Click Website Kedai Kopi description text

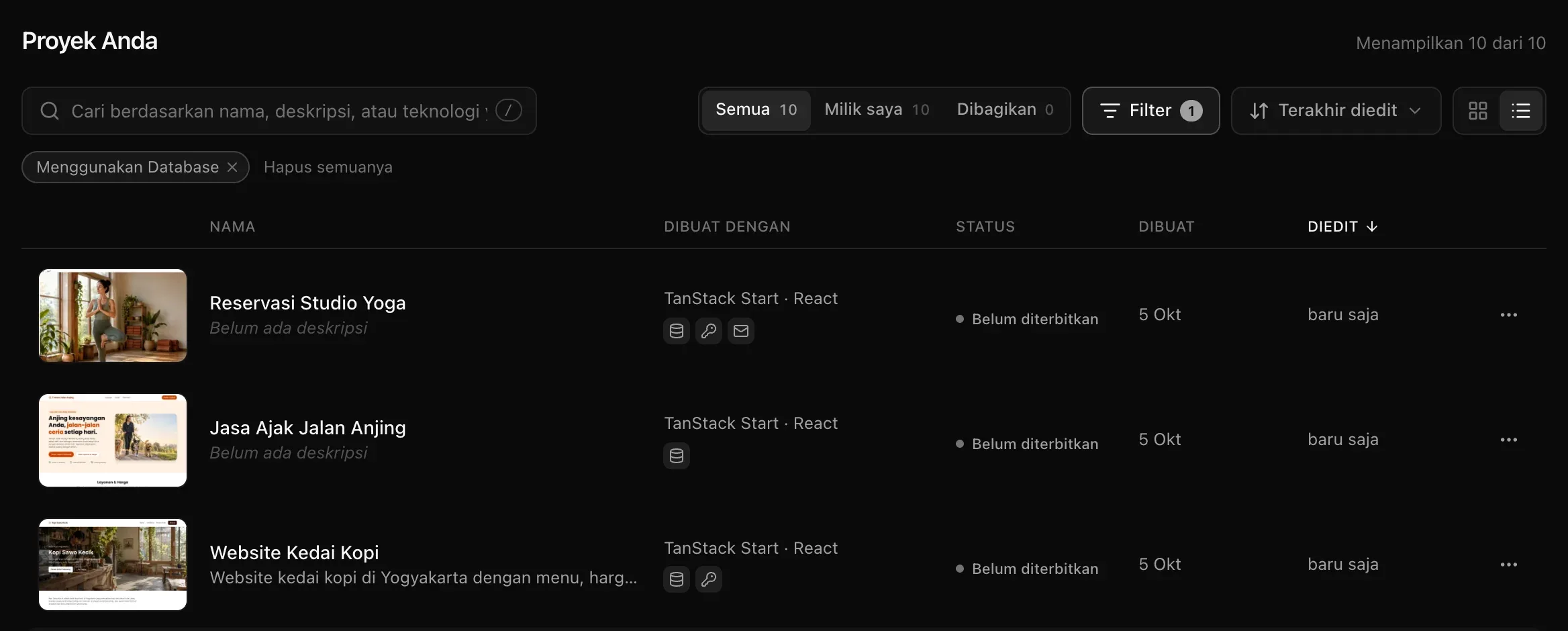click(x=424, y=578)
